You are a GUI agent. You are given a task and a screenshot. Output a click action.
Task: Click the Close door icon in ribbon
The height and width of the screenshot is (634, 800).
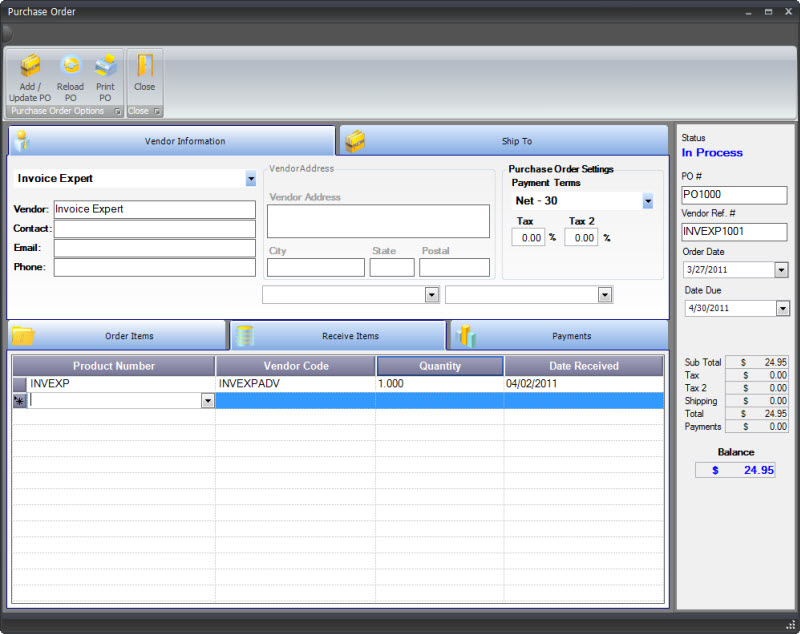[144, 67]
